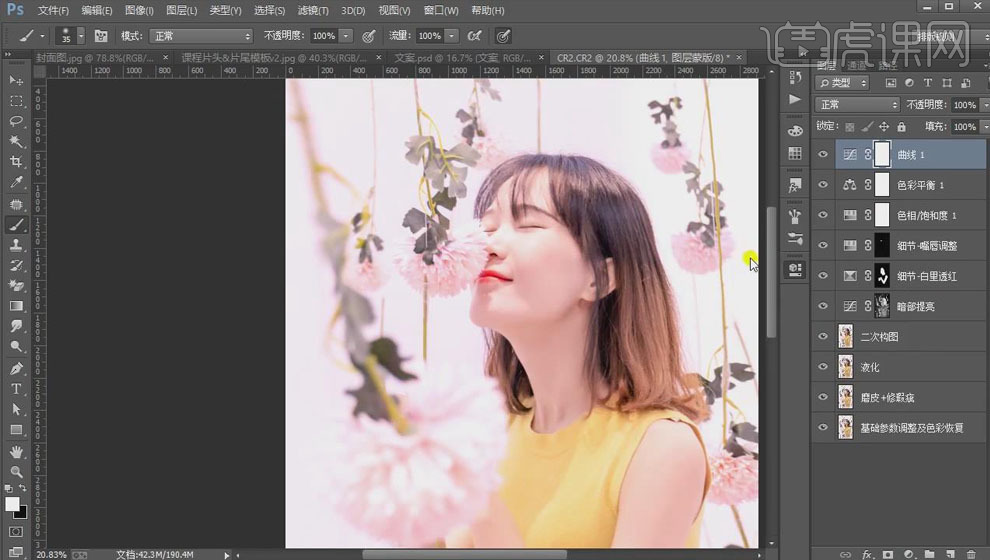Open the brush panel toggle icon
Screen dimensions: 990x560
pyautogui.click(x=101, y=36)
